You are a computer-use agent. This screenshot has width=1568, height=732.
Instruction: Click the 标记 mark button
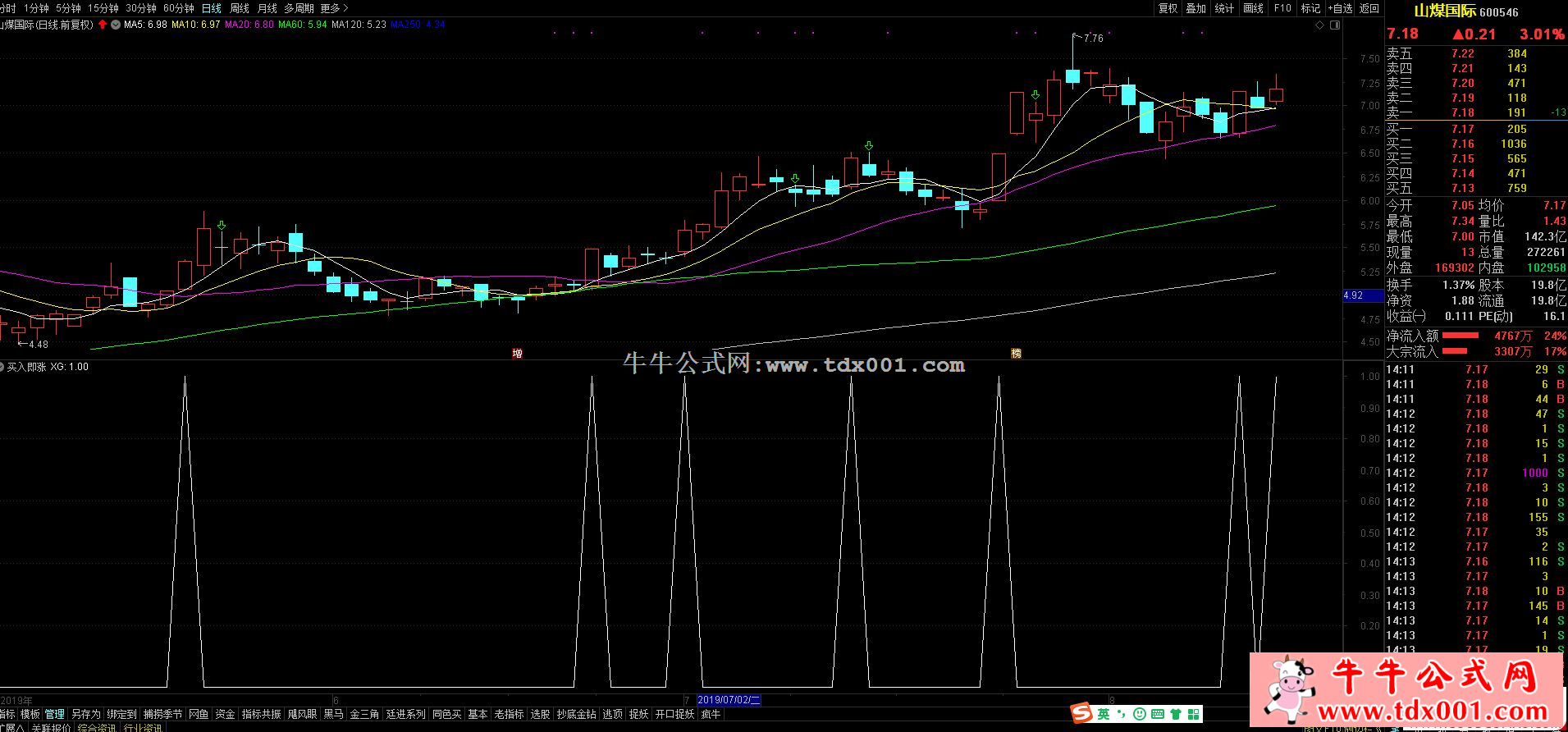[1311, 8]
